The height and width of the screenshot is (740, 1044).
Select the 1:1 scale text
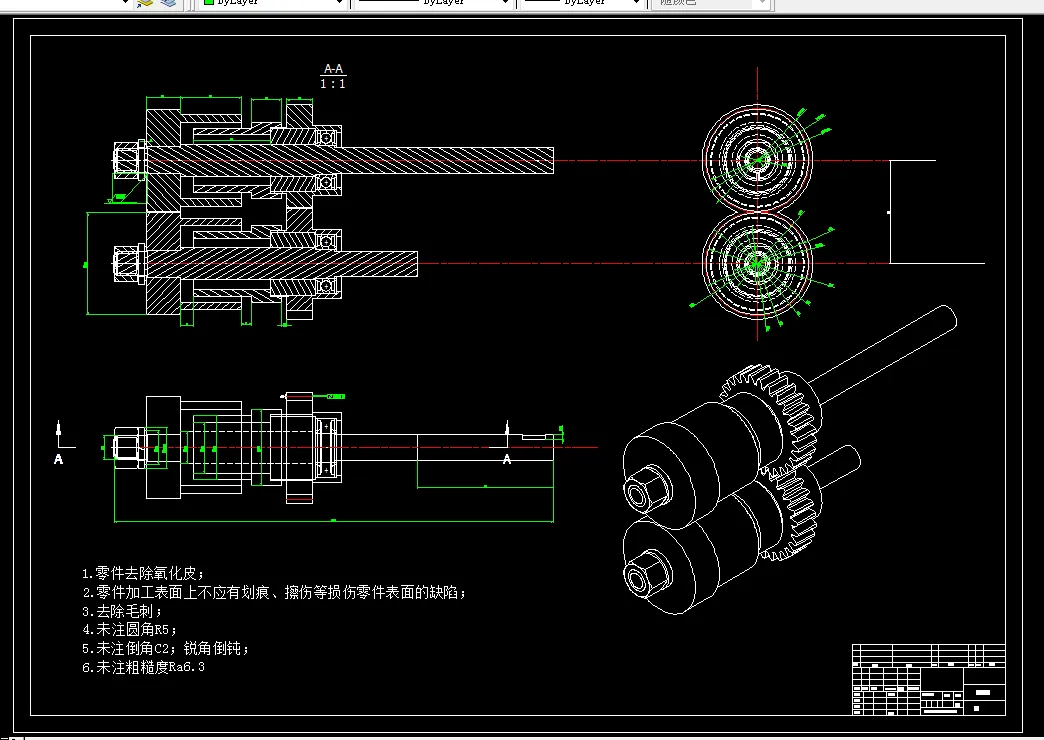pyautogui.click(x=333, y=84)
